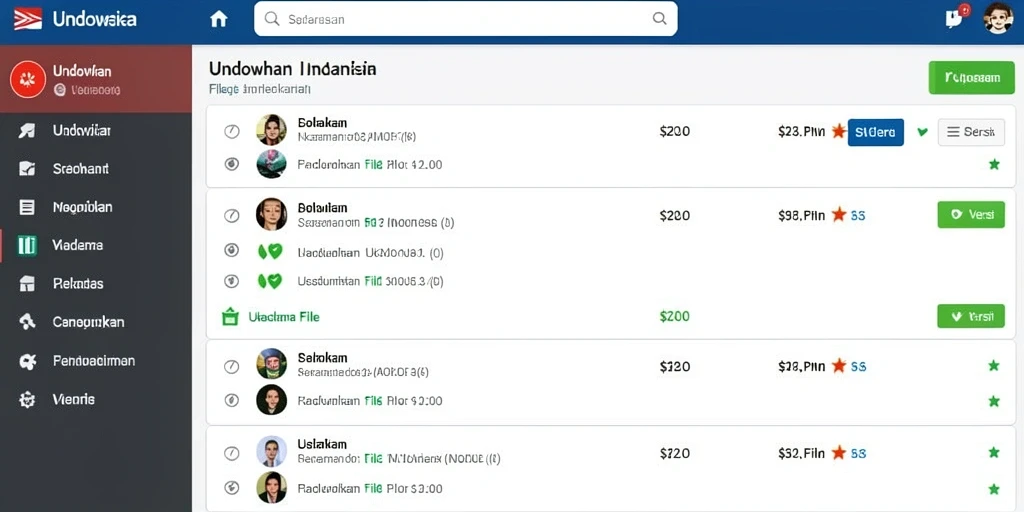This screenshot has width=1024, height=512.
Task: Click the Undowikar sidebar icon
Action: pos(27,131)
